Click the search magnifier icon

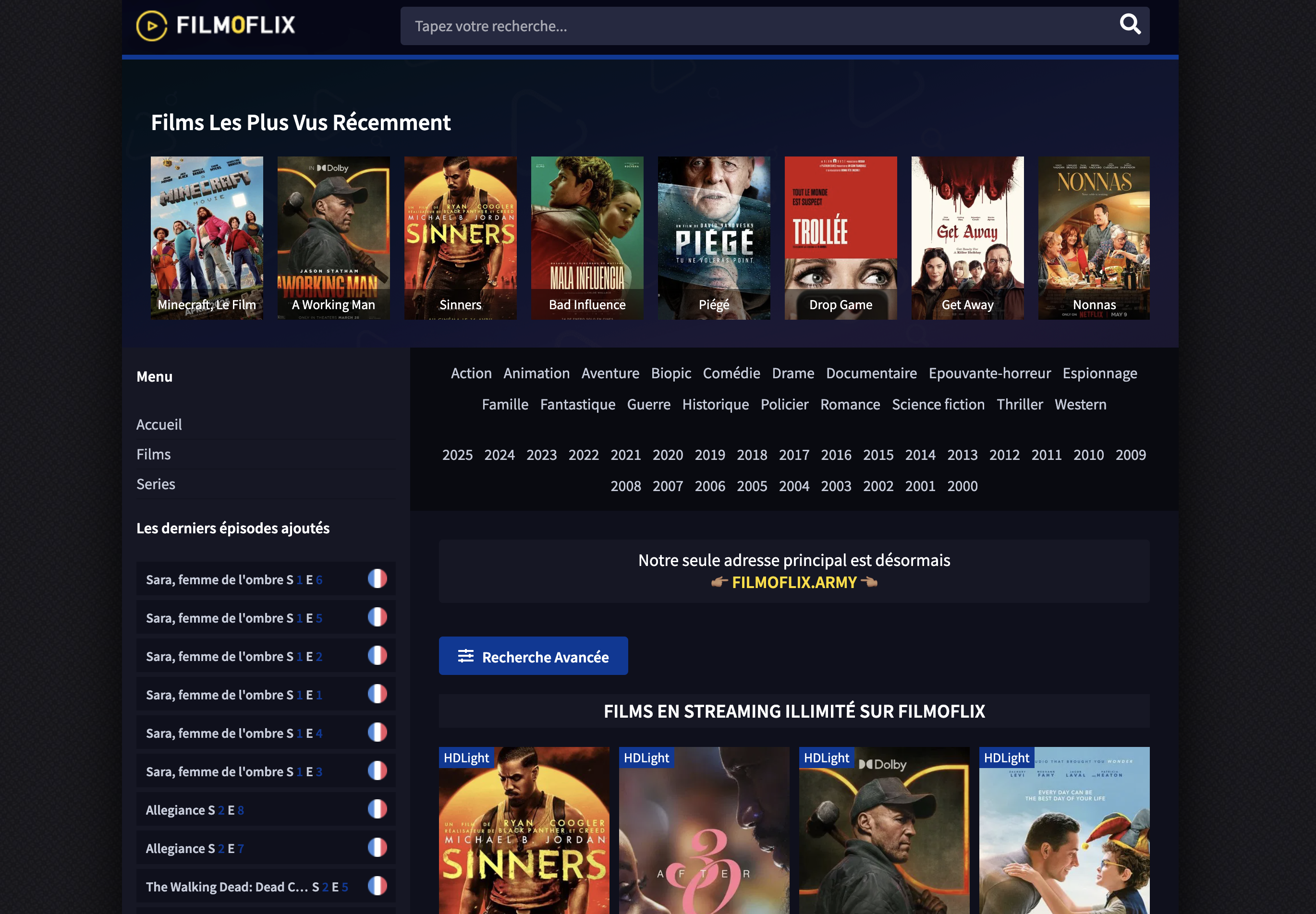point(1130,24)
